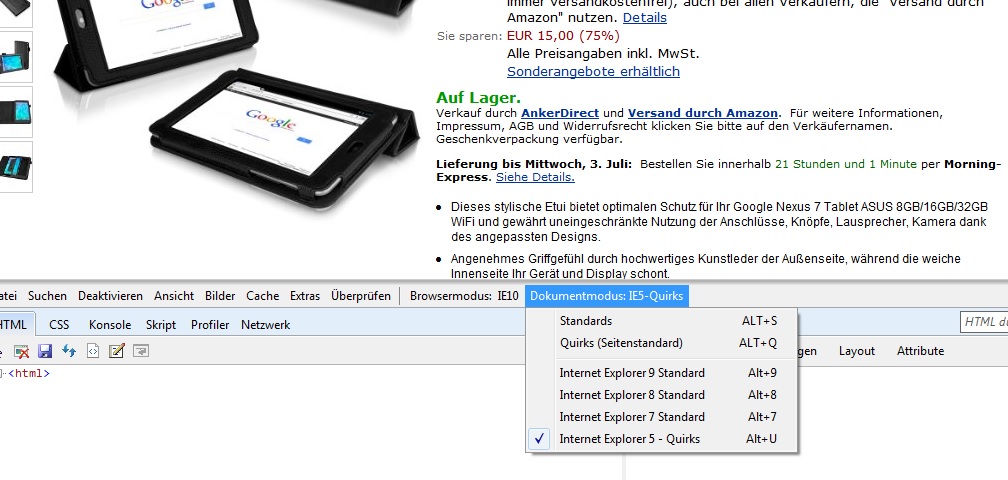The width and height of the screenshot is (1008, 480).
Task: Click the HTML search input field
Action: [x=984, y=322]
